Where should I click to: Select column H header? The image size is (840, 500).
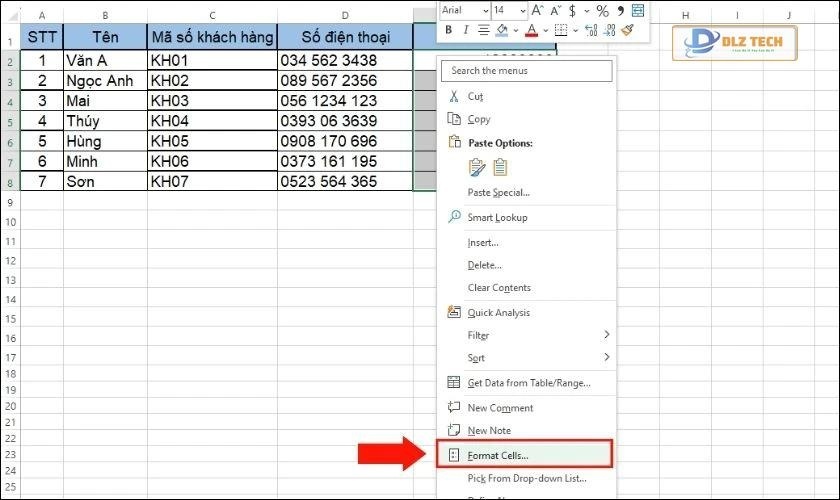685,16
